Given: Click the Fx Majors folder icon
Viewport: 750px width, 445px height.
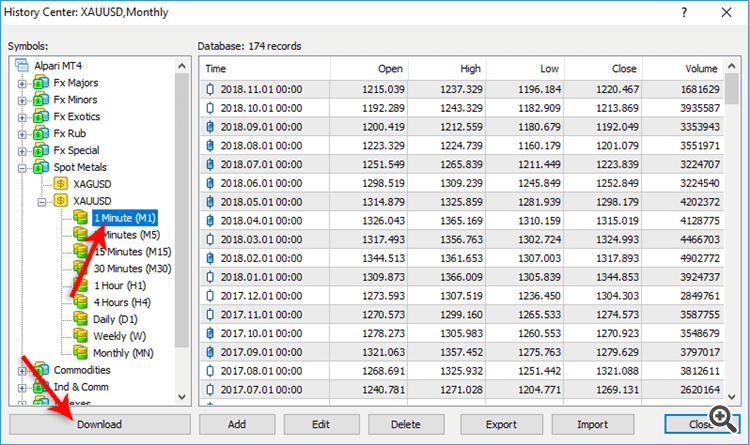Looking at the screenshot, I should click(40, 83).
